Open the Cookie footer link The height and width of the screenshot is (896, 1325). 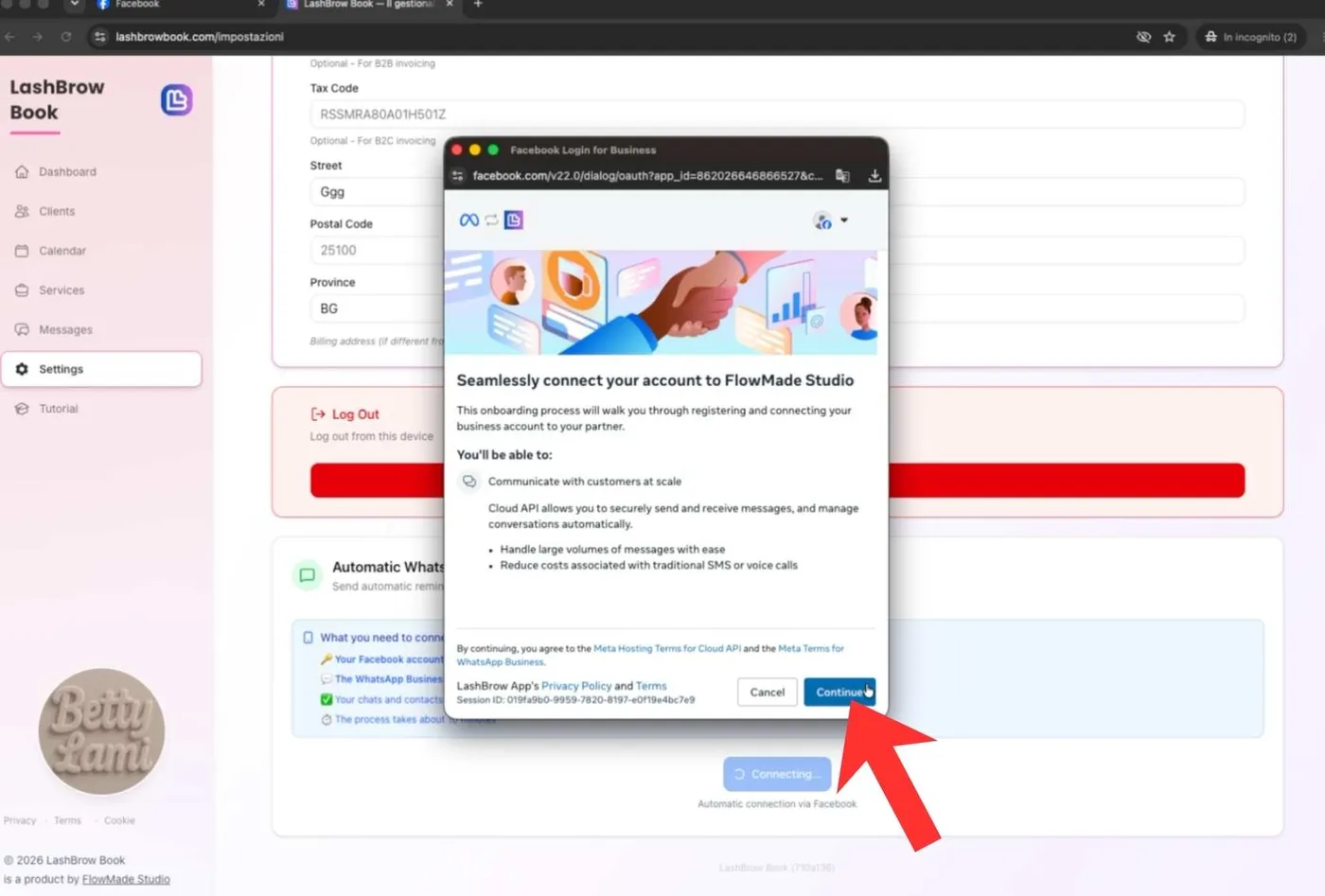pos(119,820)
